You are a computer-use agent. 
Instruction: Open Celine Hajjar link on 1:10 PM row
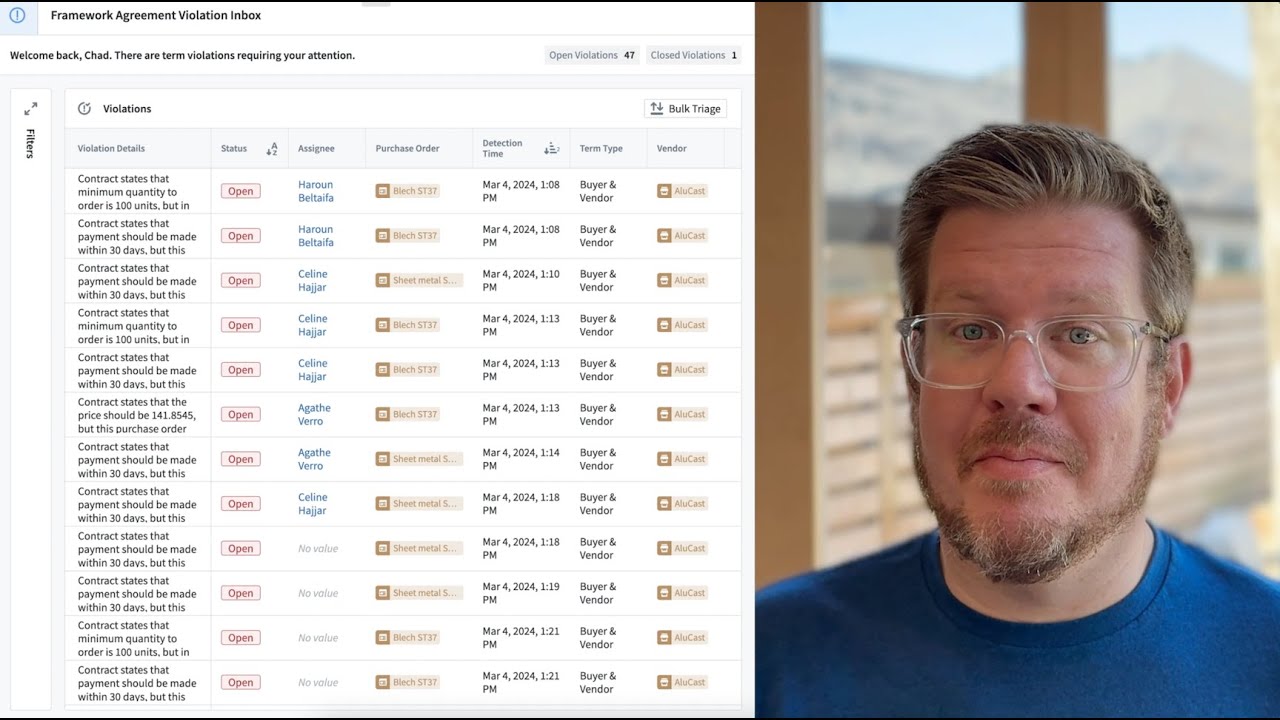[313, 281]
